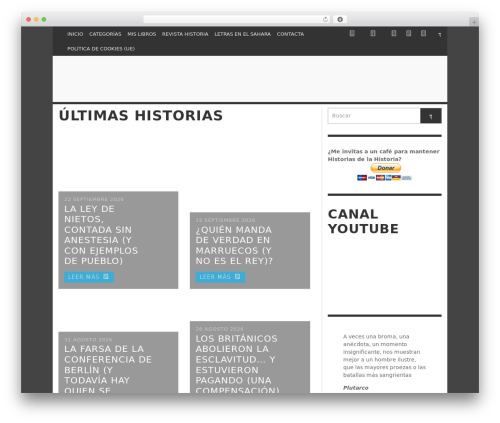Click LEER MÁS on ¿Quién manda en Marruecos
Screen dimensions: 500x423
[220, 277]
